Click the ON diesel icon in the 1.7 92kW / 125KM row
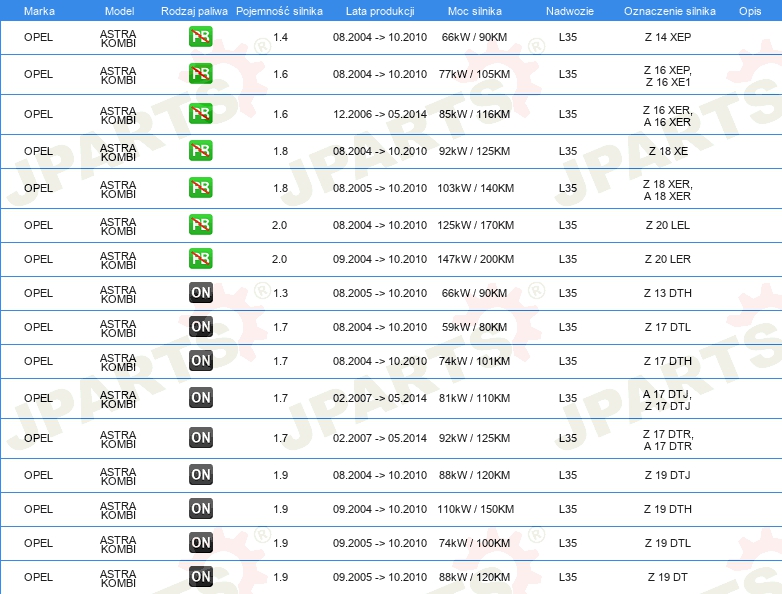 [x=200, y=438]
